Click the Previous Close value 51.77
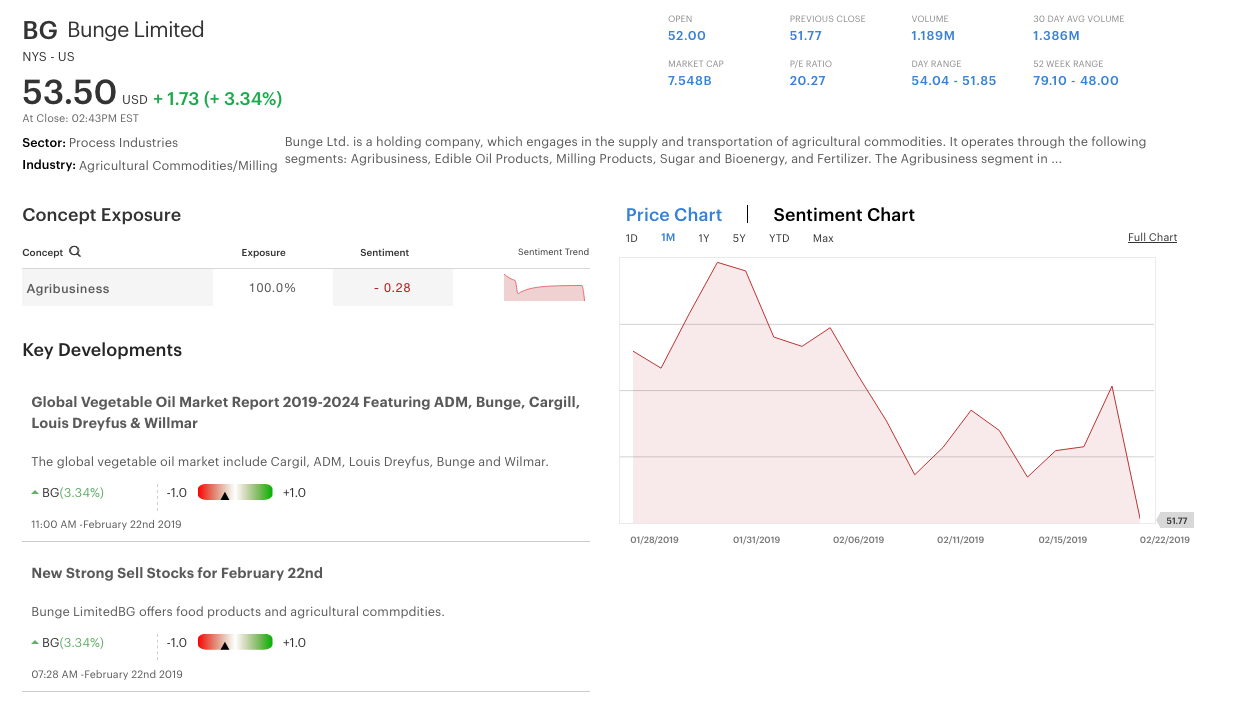This screenshot has width=1234, height=702. 806,36
